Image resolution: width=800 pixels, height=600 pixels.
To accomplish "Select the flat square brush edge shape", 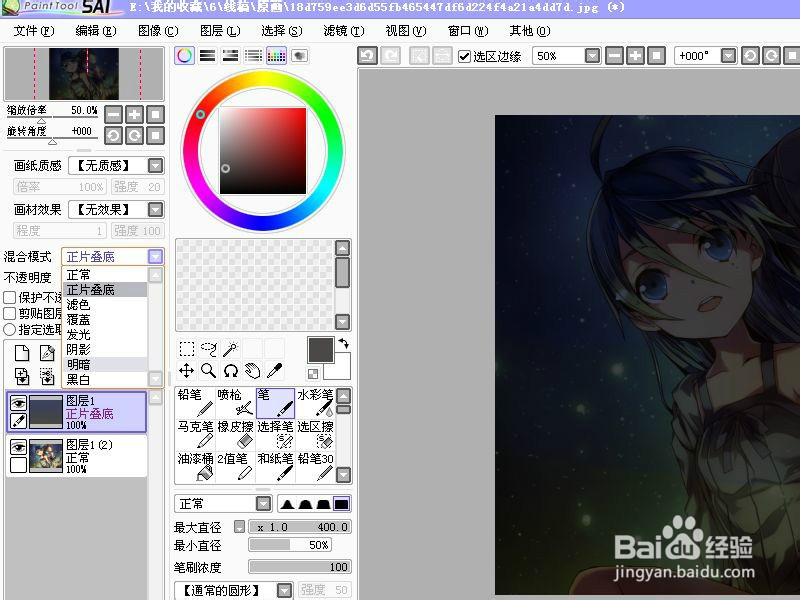I will click(x=341, y=505).
